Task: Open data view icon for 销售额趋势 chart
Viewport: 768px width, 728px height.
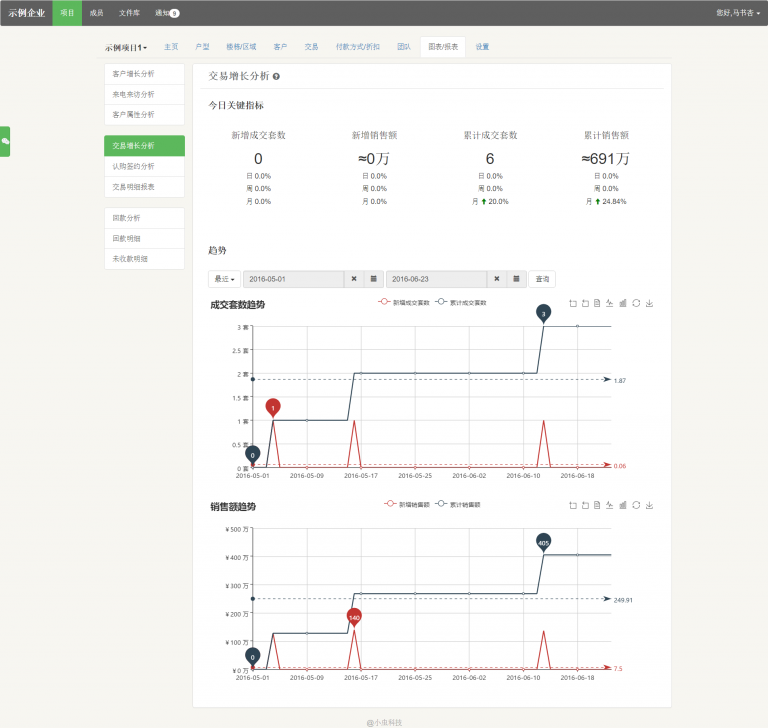Action: [597, 505]
